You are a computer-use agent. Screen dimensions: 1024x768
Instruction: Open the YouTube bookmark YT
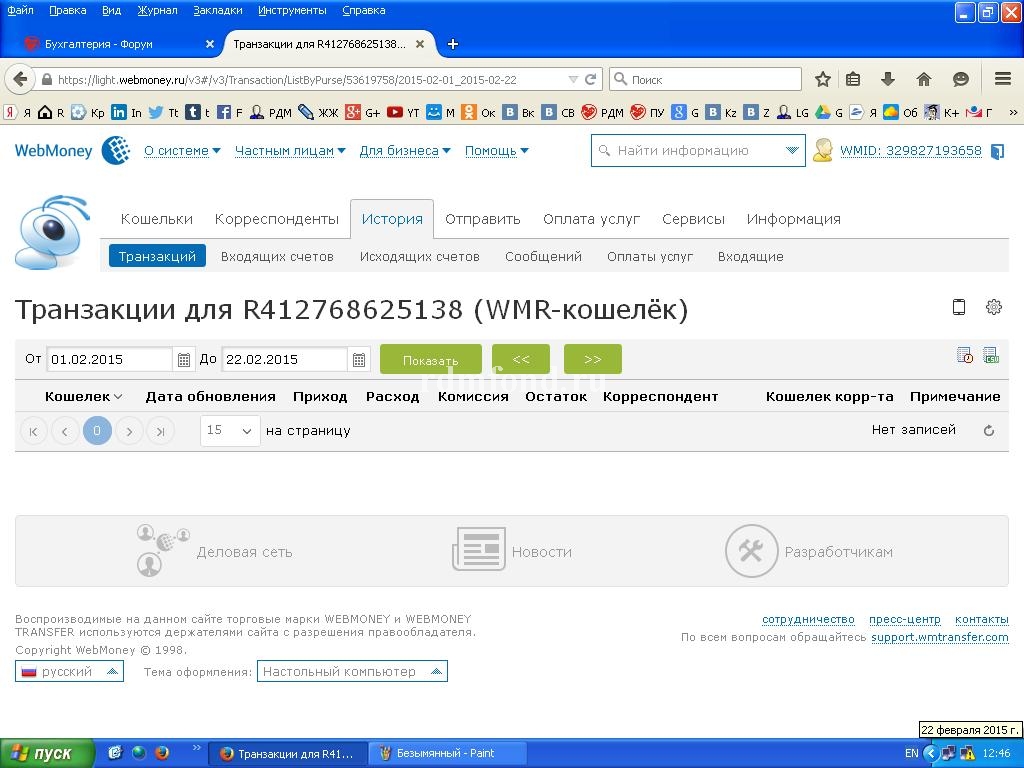tap(403, 112)
